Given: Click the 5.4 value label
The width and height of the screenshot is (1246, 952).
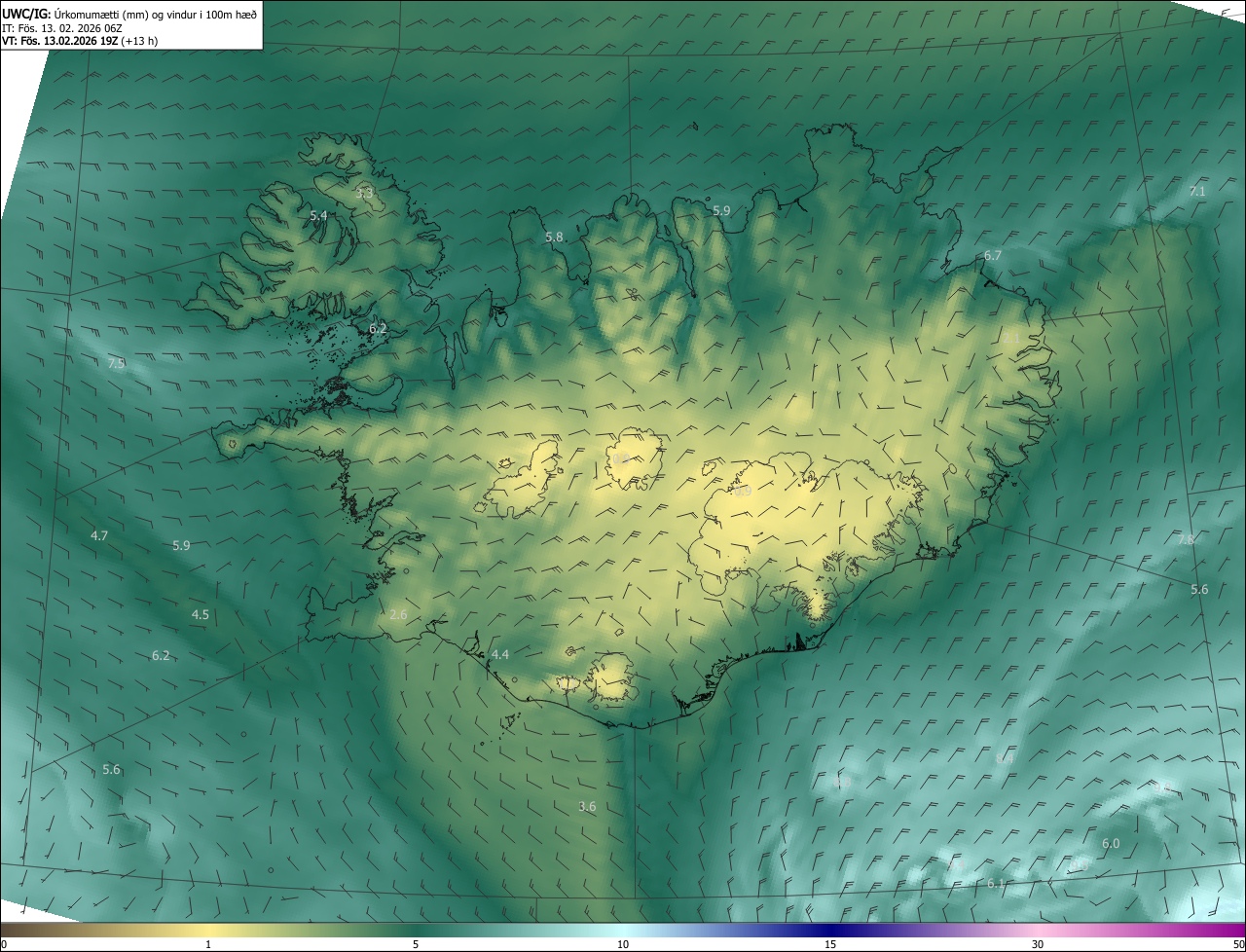Looking at the screenshot, I should pos(318,215).
